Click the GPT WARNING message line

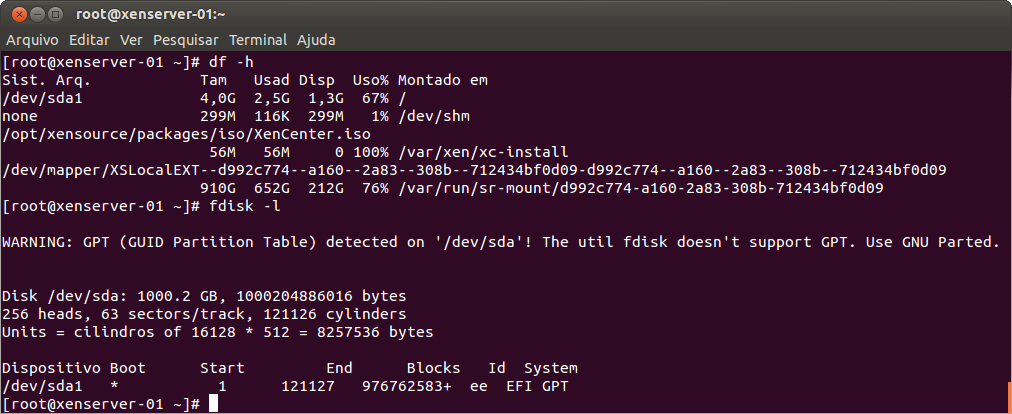click(501, 242)
